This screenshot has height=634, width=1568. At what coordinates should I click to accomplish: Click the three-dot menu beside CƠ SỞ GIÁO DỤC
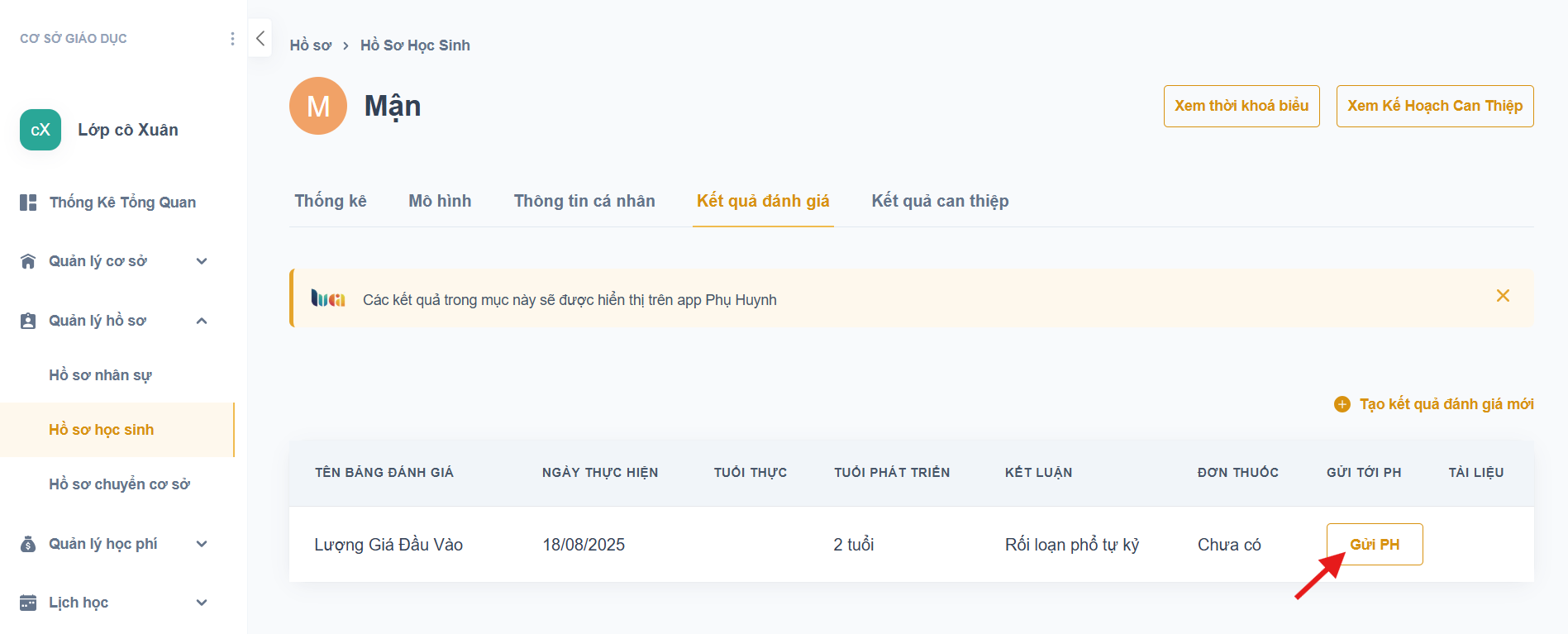pos(232,39)
